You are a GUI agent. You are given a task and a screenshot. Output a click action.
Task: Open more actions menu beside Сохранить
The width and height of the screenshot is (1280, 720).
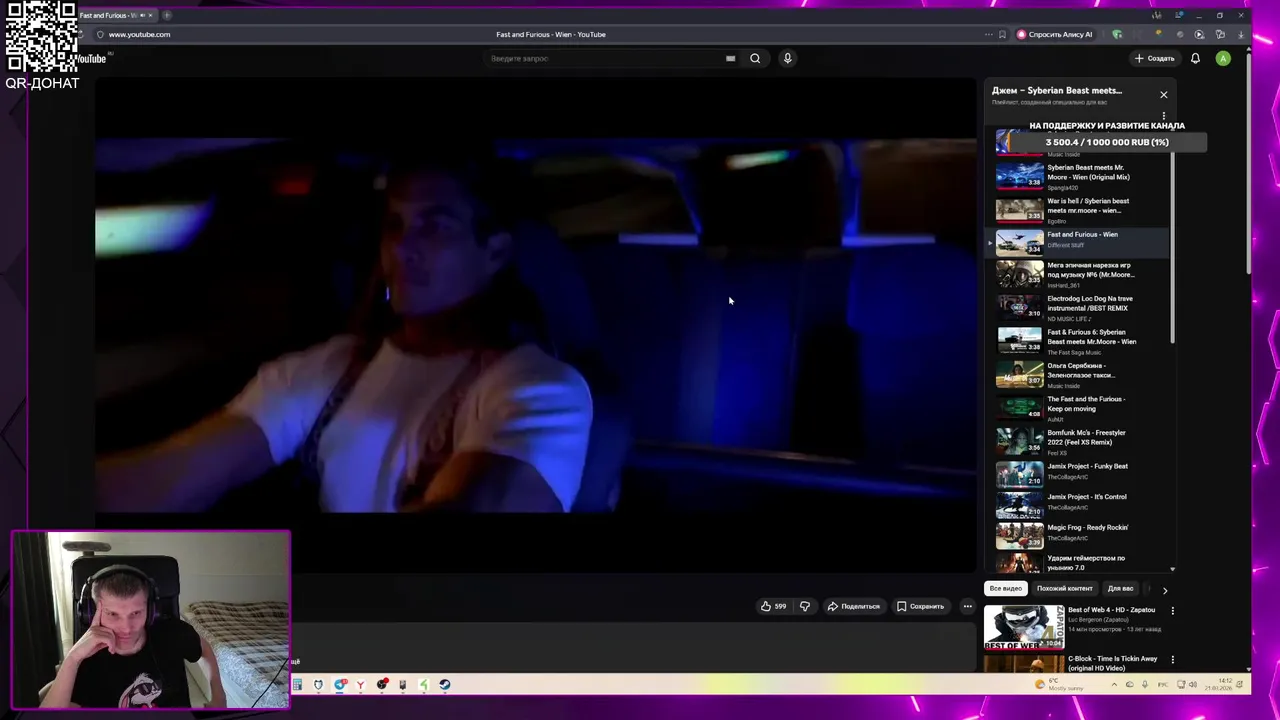click(967, 606)
